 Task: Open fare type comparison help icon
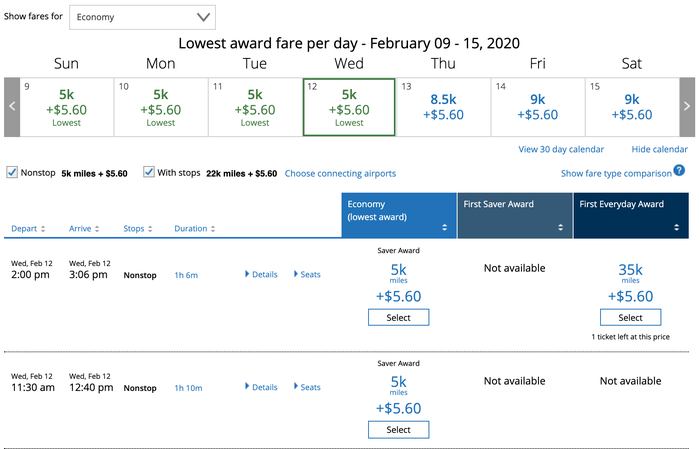pos(679,170)
